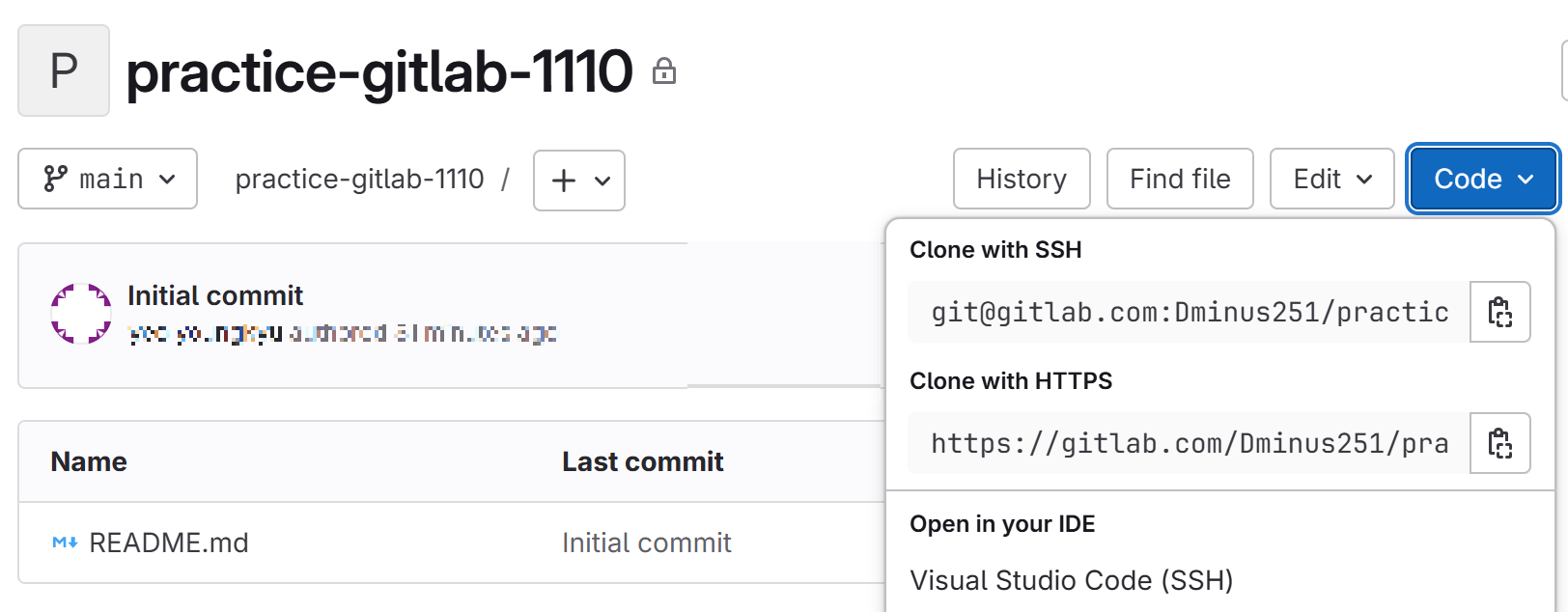Select Visual Studio Code (SSH) option
1568x612 pixels.
(x=1072, y=580)
